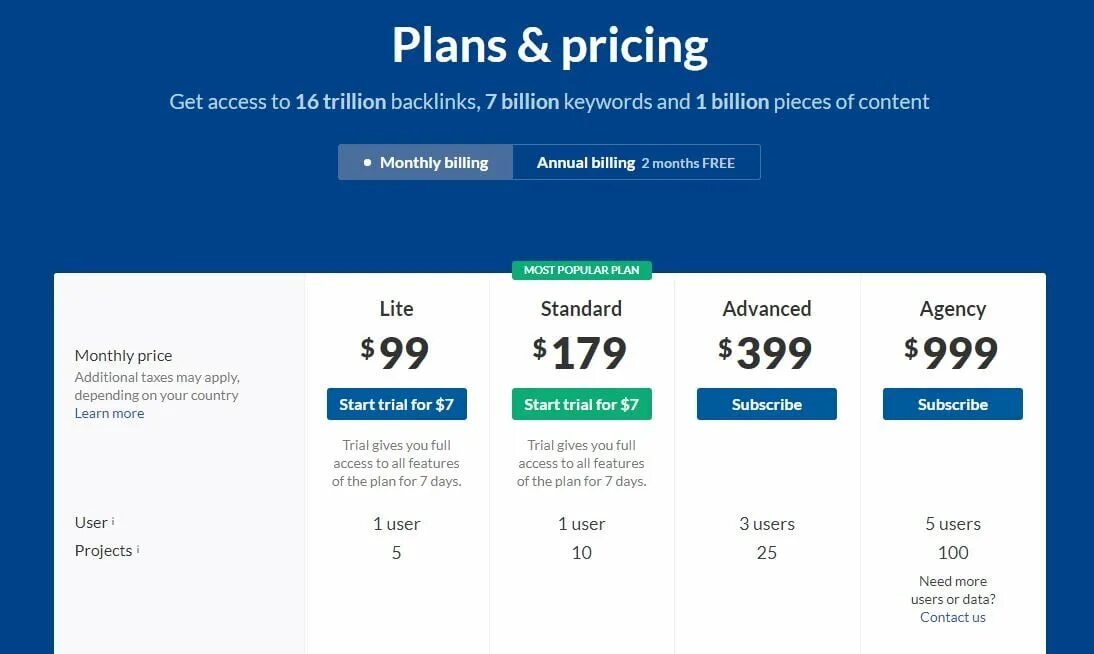Viewport: 1094px width, 654px height.
Task: Click the Monthly billing radio dot
Action: point(367,163)
